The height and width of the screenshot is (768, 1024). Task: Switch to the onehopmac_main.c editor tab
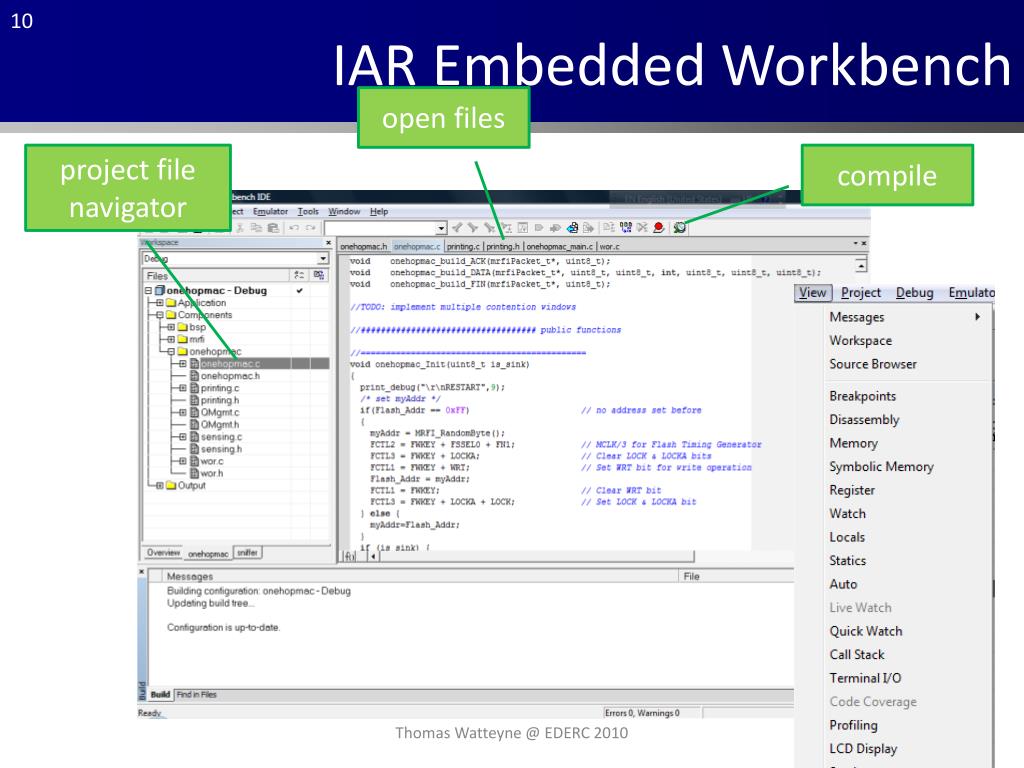(x=560, y=247)
